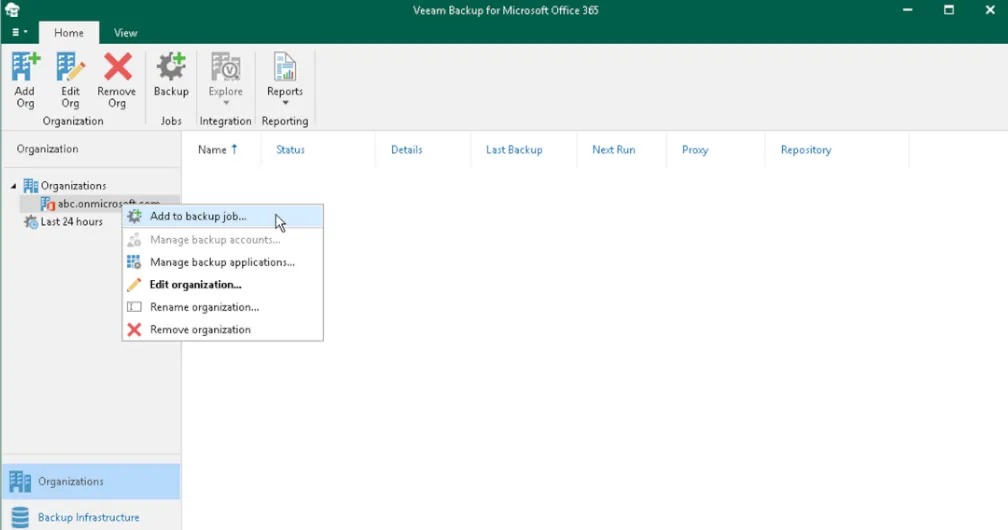The image size is (1008, 530).
Task: Open the Reports dropdown arrow
Action: tap(285, 103)
